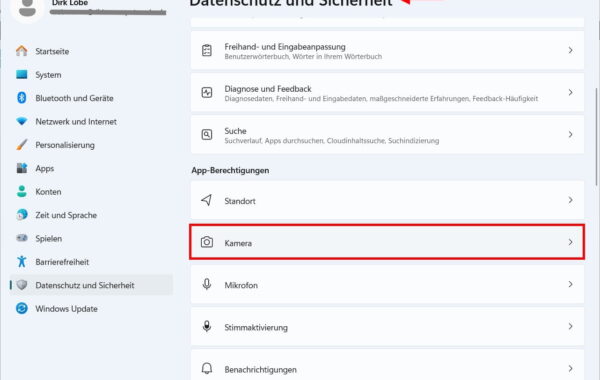
Task: Click the Datenschutz und Sicherheit shield icon
Action: [x=22, y=285]
